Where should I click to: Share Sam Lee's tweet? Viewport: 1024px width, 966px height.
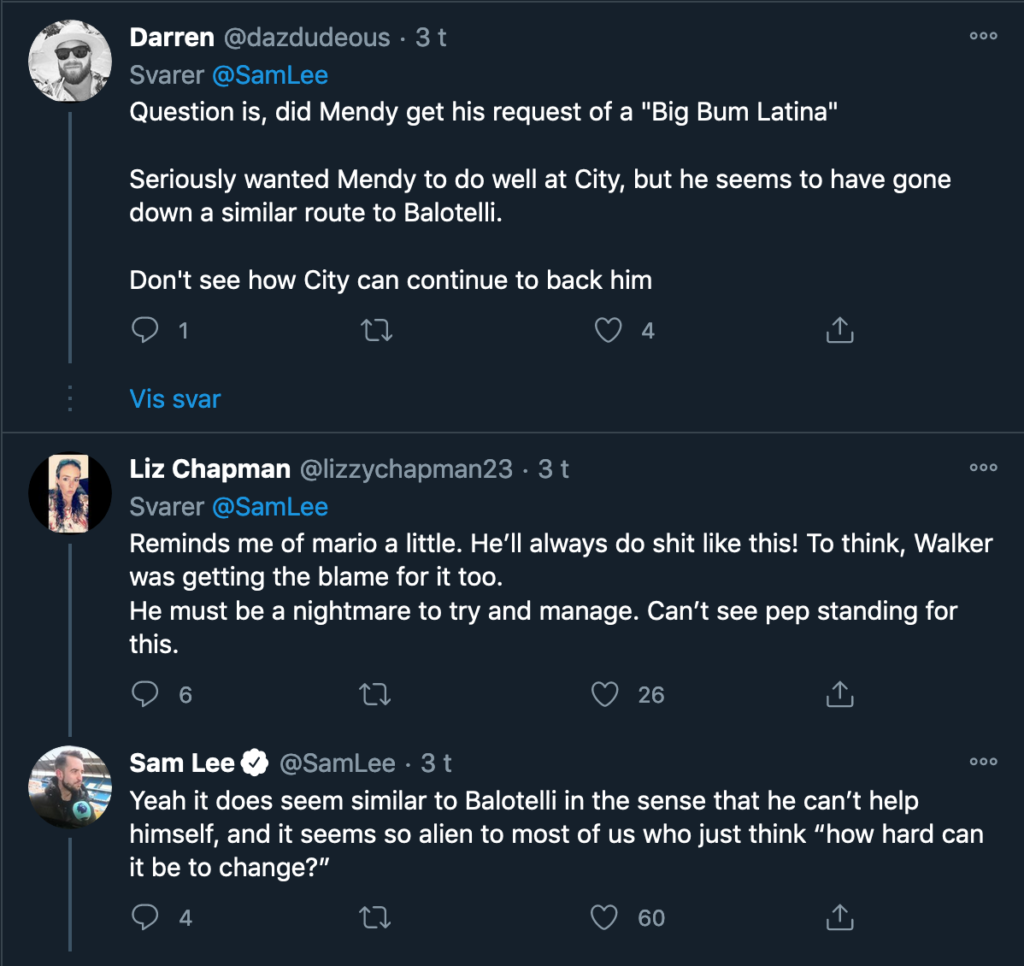coord(840,916)
